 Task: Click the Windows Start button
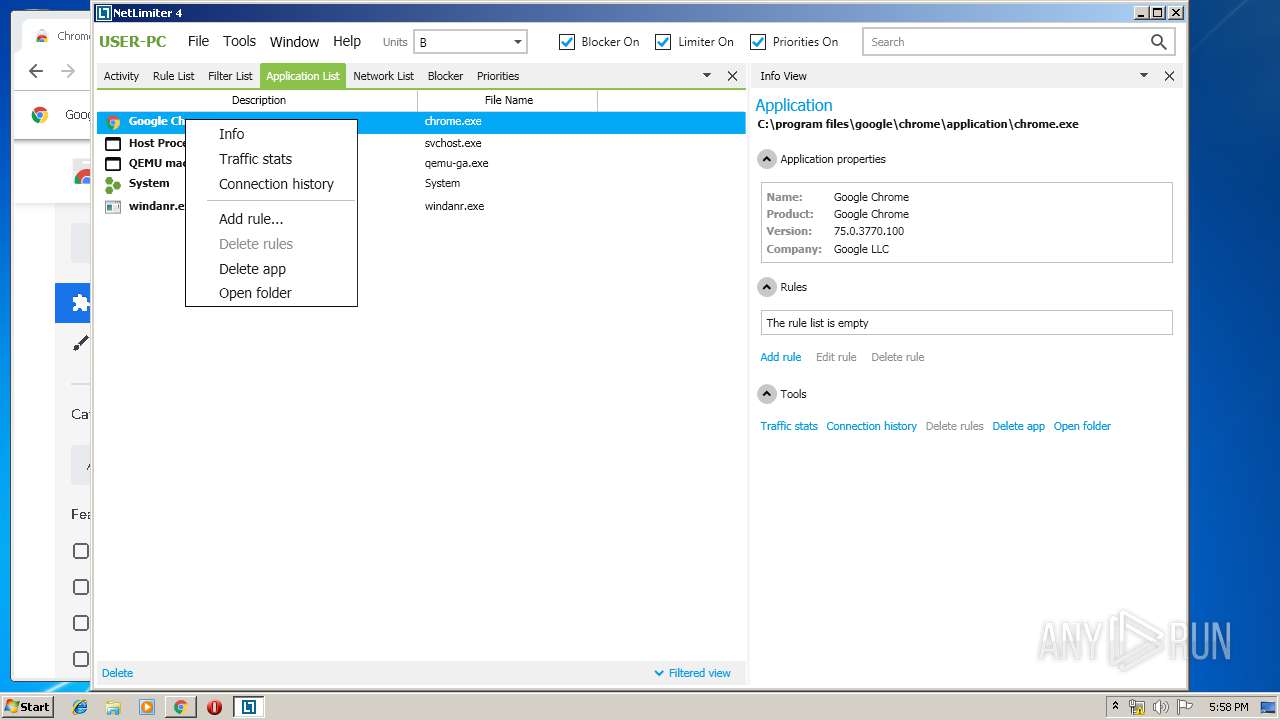(27, 707)
